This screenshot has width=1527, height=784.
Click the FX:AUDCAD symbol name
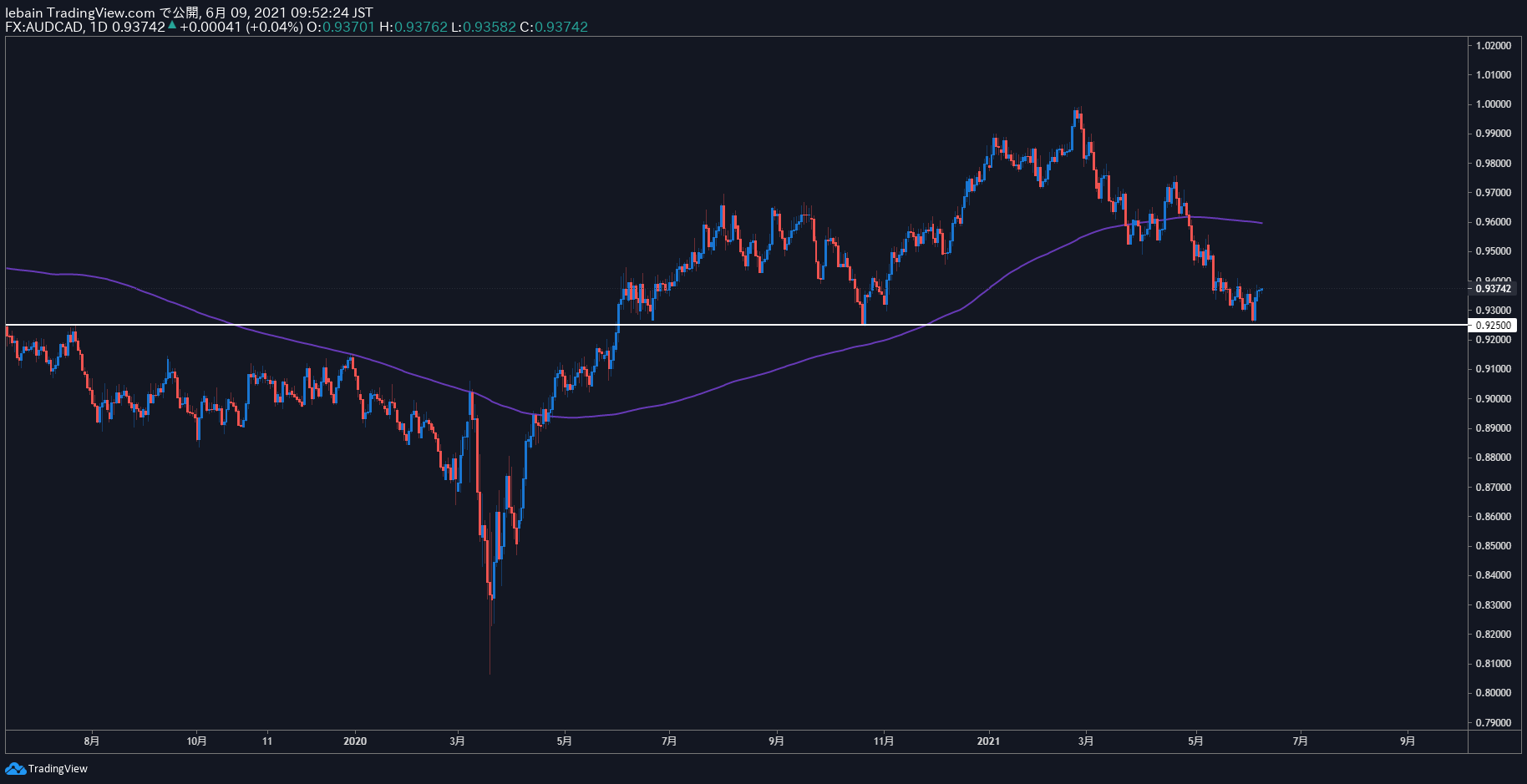[x=44, y=27]
